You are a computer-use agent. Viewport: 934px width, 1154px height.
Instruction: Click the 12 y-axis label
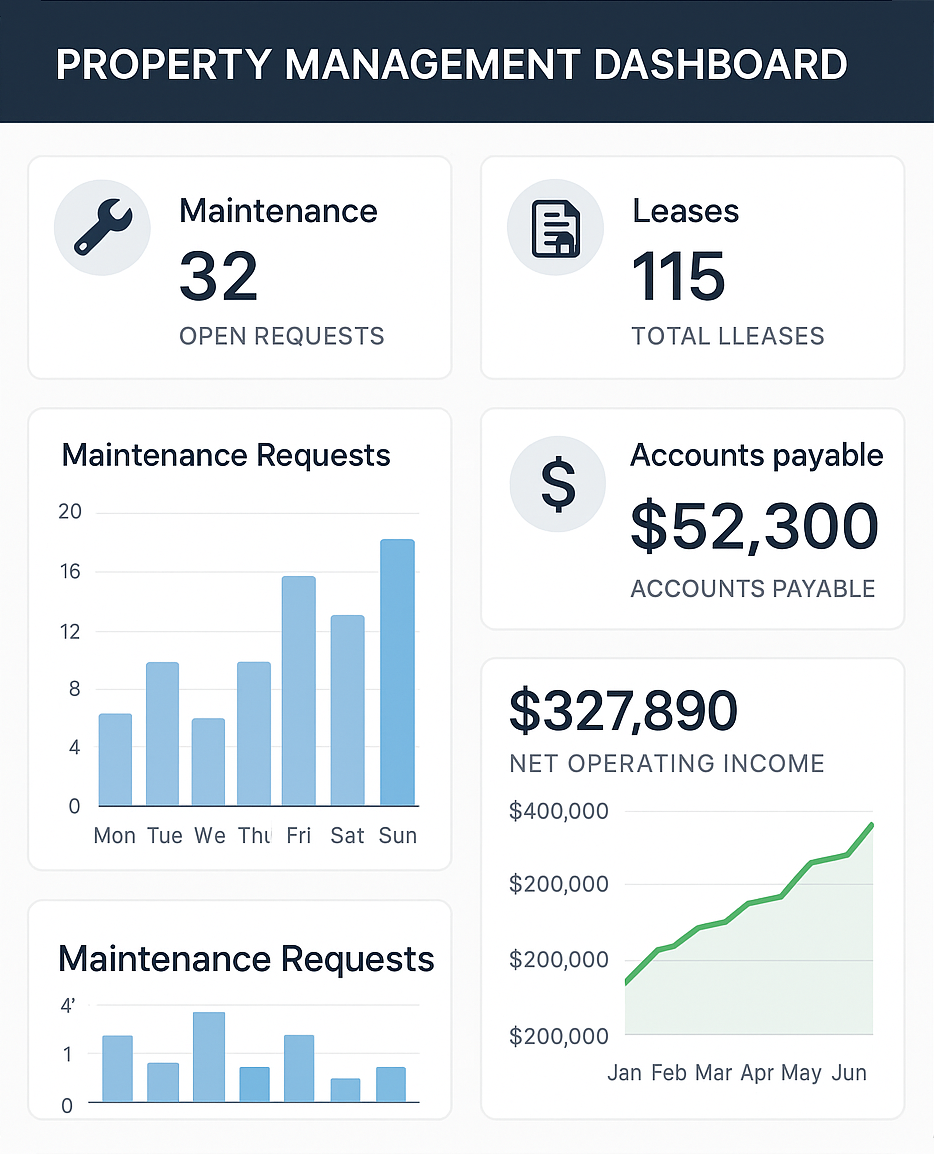point(70,631)
